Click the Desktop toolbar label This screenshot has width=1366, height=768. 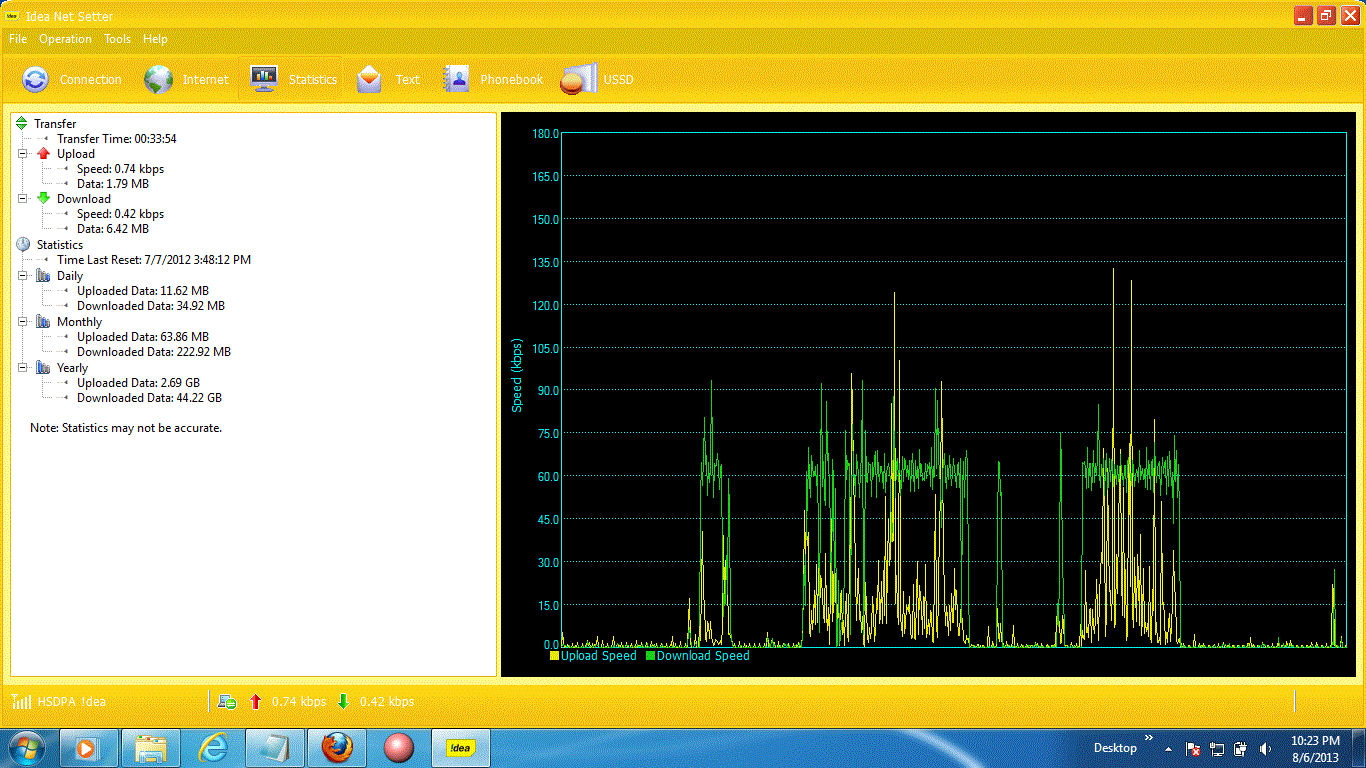click(x=1115, y=748)
